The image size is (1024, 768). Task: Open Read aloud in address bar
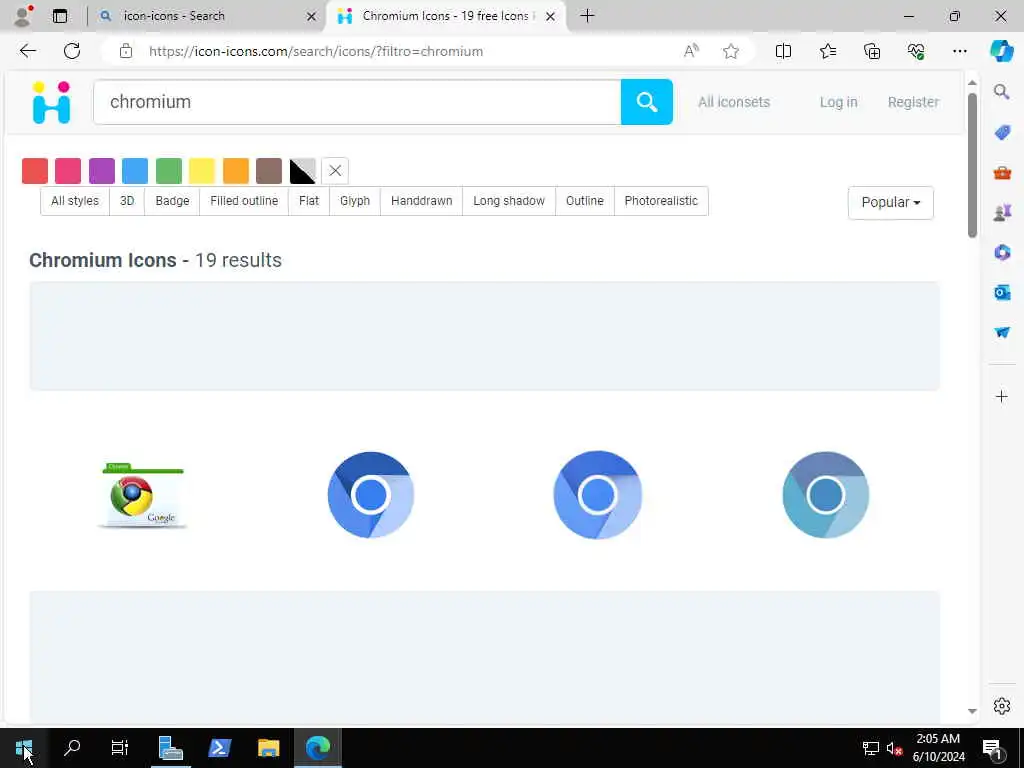pyautogui.click(x=691, y=51)
